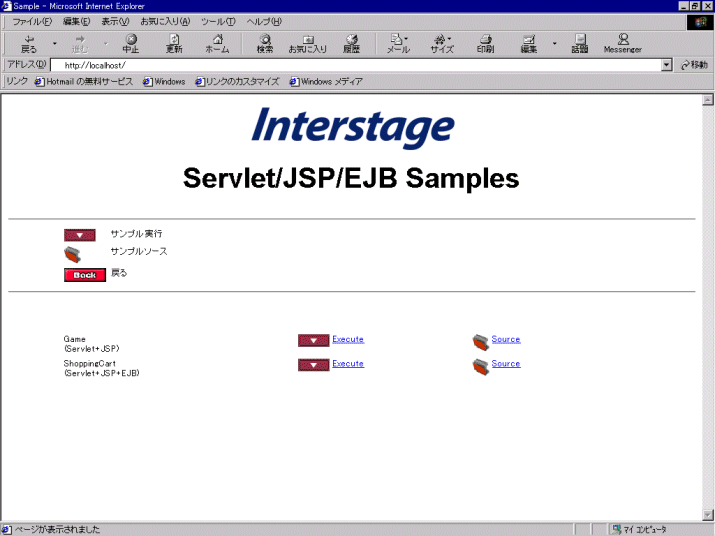
Task: Go to Home (ホーム) via toolbar
Action: (x=217, y=44)
